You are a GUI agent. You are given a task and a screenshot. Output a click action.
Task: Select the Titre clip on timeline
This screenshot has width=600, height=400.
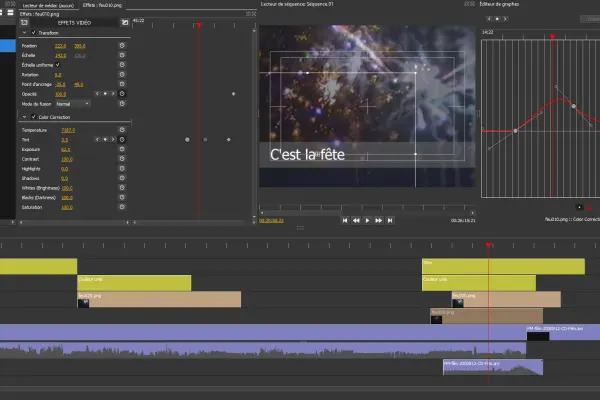[x=503, y=266]
